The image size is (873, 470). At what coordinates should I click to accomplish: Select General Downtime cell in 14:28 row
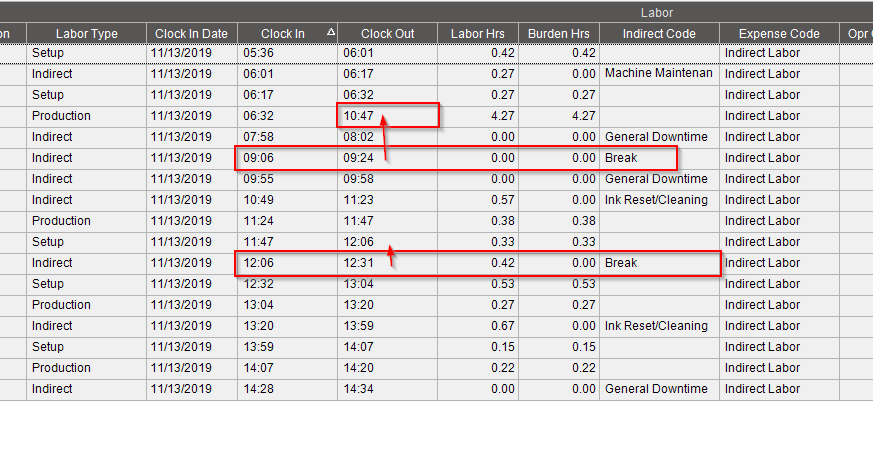(659, 389)
